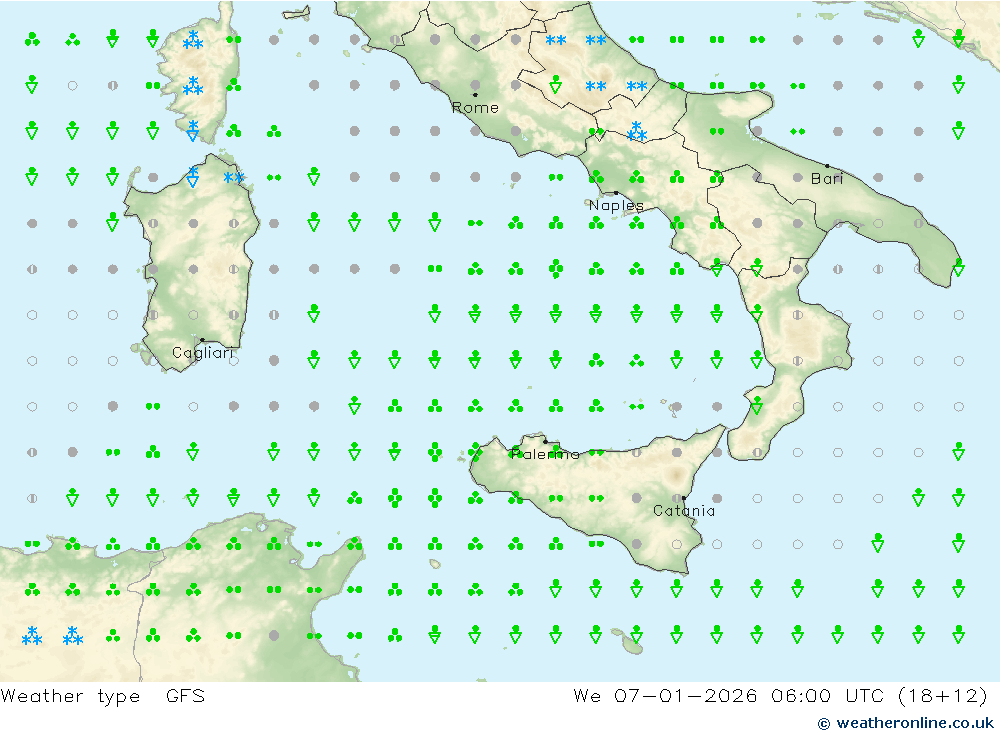Click the Palermo city marker dot
1000x733 pixels.
pyautogui.click(x=545, y=441)
